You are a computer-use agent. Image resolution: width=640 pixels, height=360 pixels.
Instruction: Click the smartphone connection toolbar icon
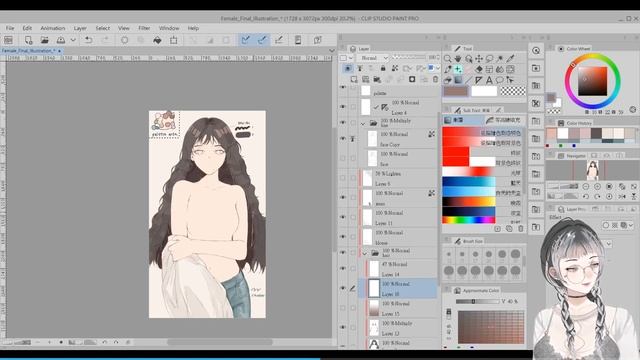[x=298, y=40]
